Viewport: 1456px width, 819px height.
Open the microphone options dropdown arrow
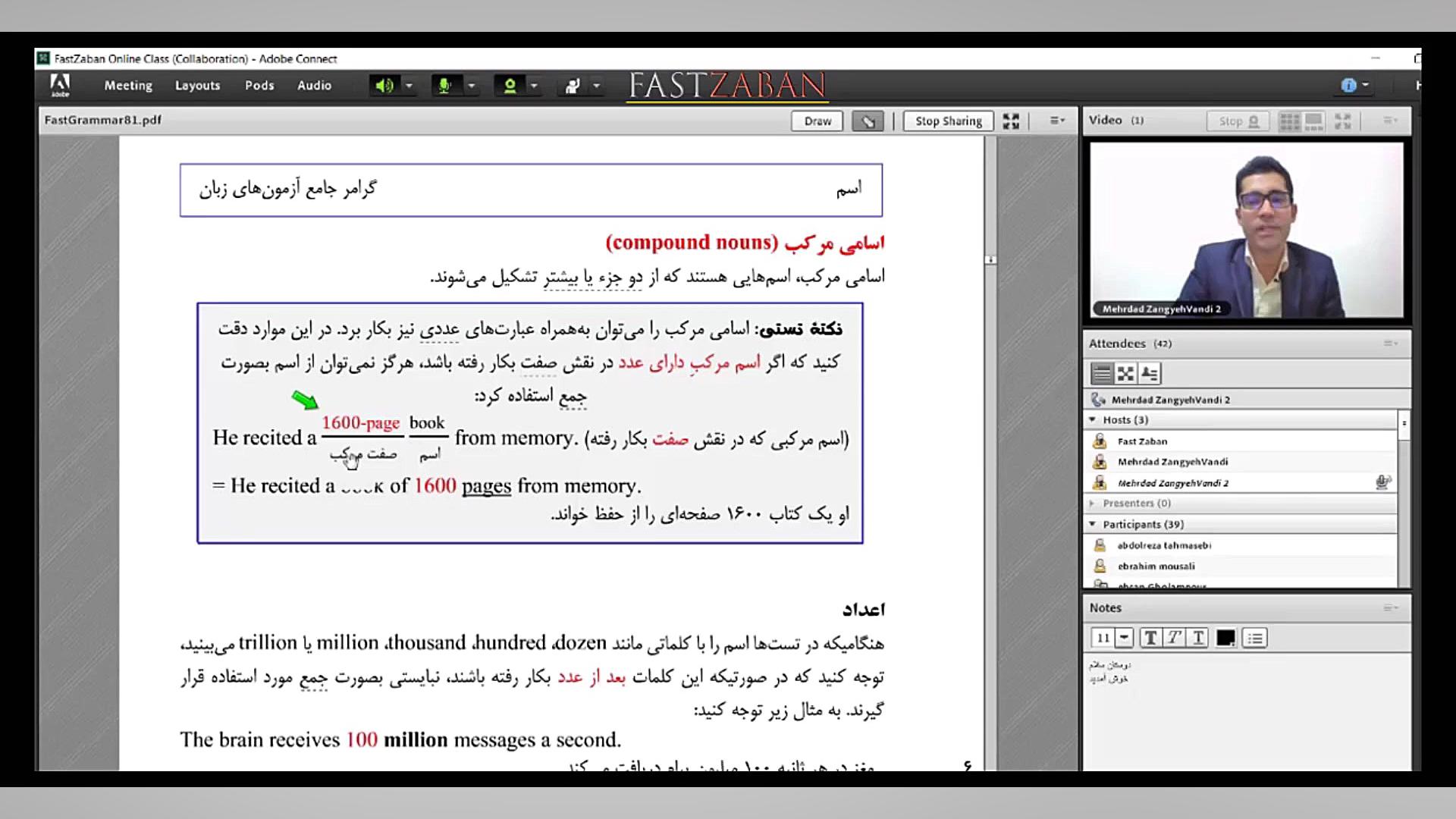472,86
